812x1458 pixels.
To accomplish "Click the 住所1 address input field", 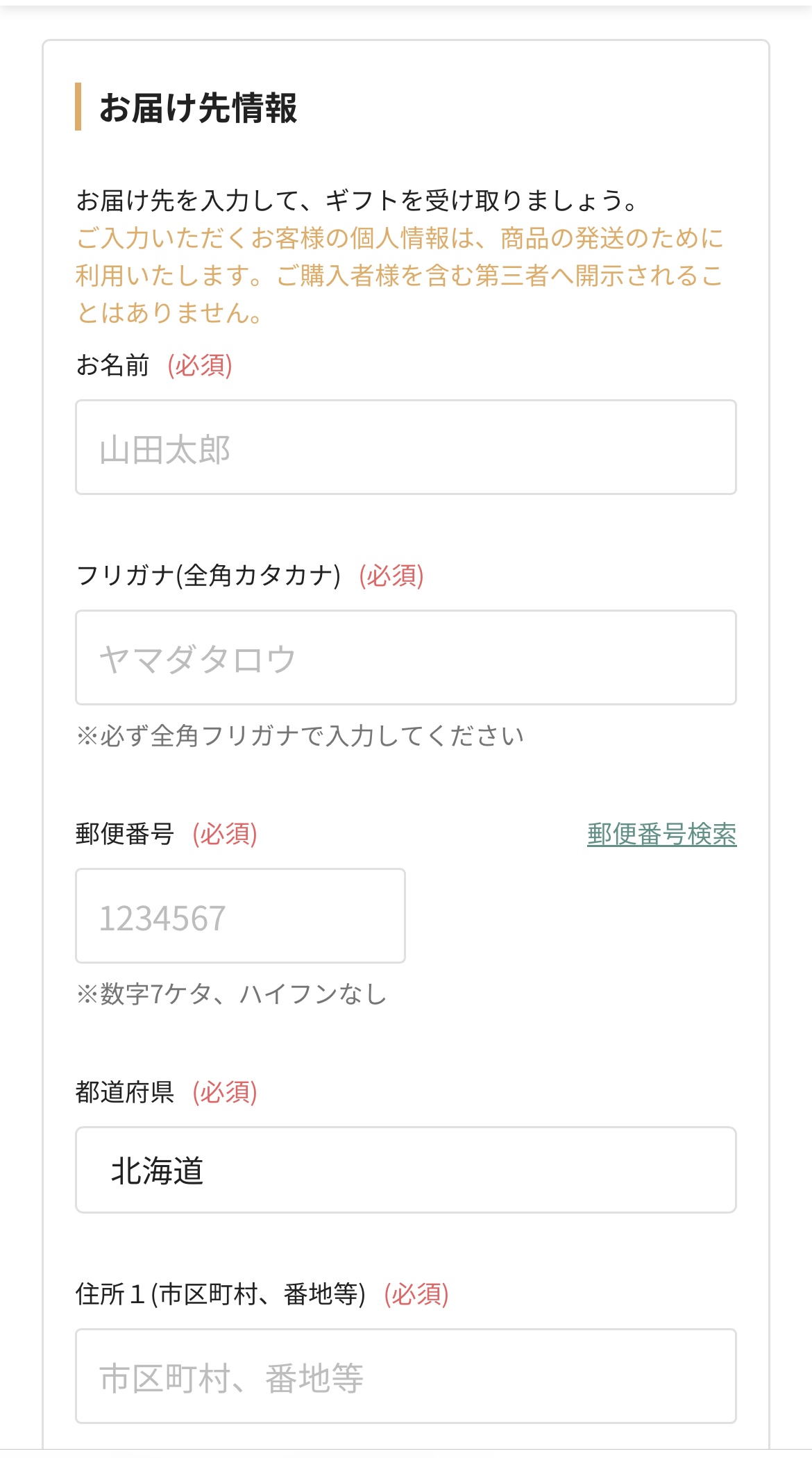I will tap(405, 1377).
